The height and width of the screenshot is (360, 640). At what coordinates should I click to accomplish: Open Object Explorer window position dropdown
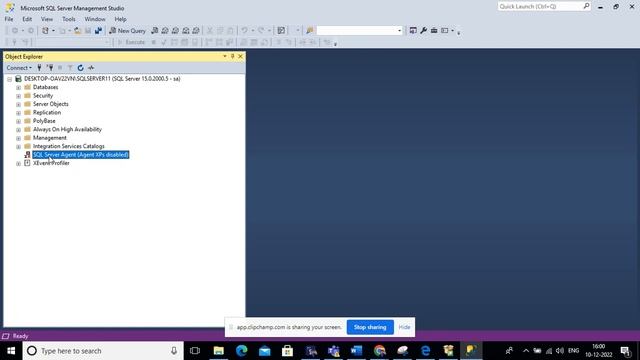(x=224, y=56)
